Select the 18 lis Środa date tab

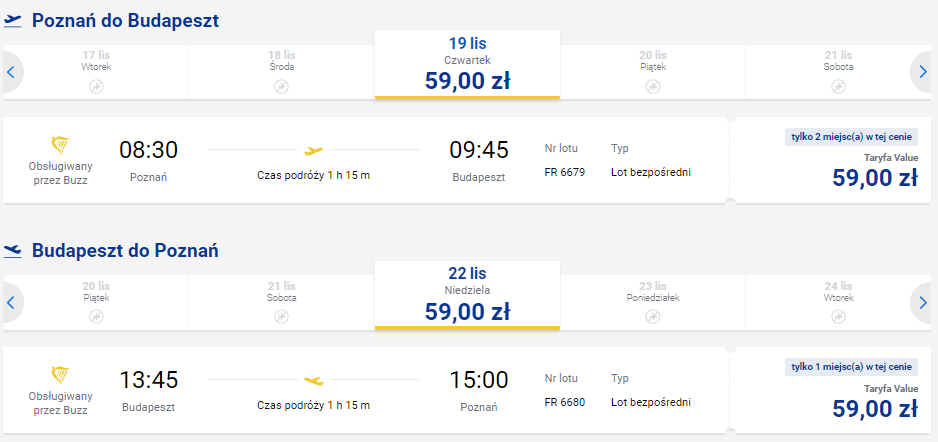pos(282,72)
